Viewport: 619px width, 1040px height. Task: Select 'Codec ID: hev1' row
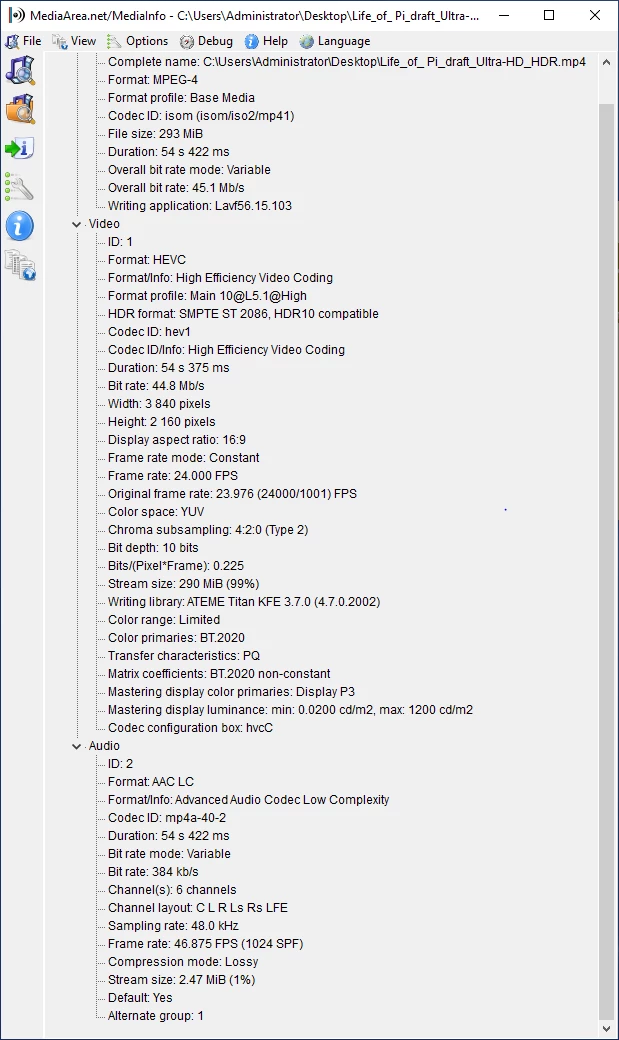pyautogui.click(x=149, y=332)
